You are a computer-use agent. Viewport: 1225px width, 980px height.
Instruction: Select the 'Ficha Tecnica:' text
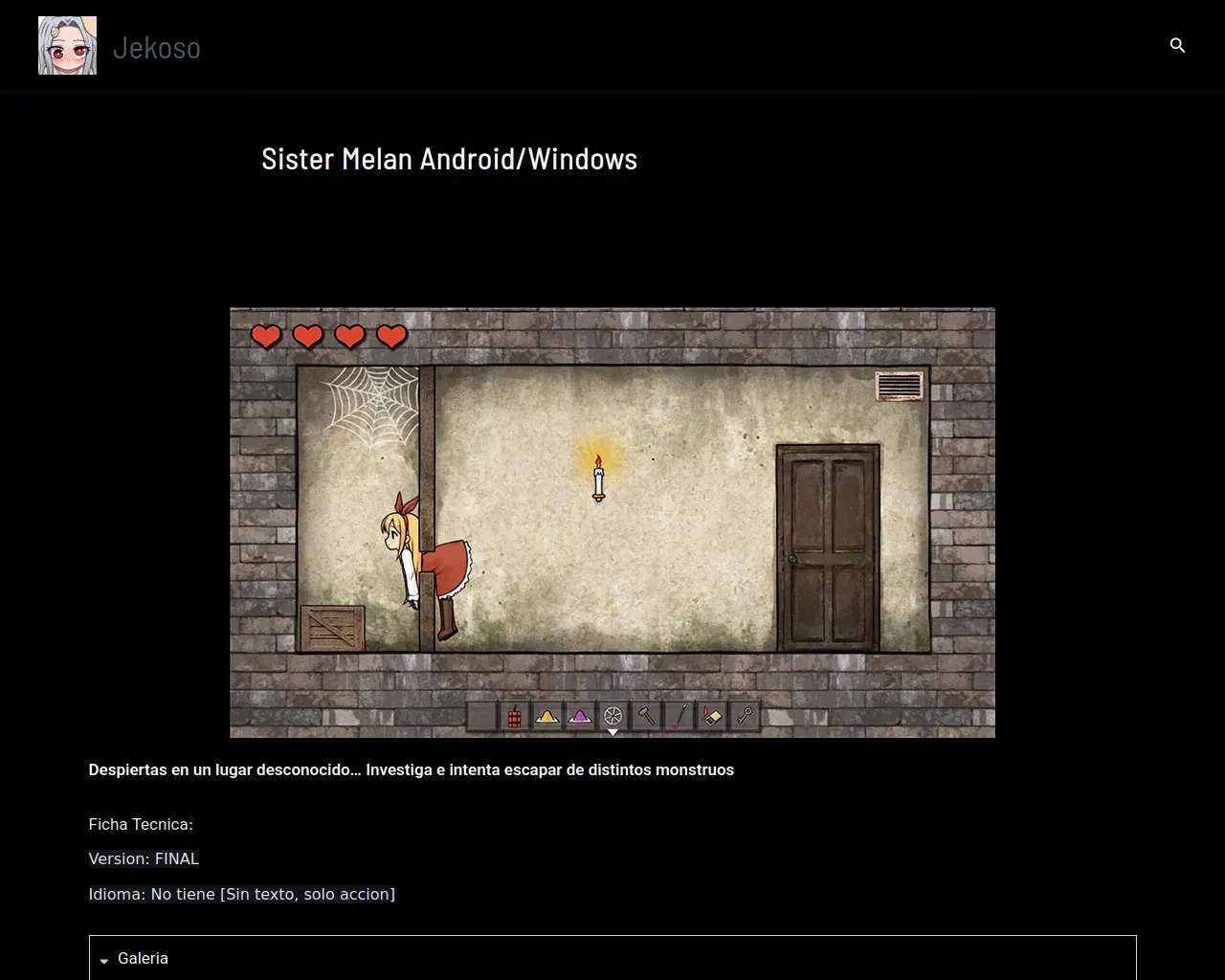pyautogui.click(x=141, y=824)
